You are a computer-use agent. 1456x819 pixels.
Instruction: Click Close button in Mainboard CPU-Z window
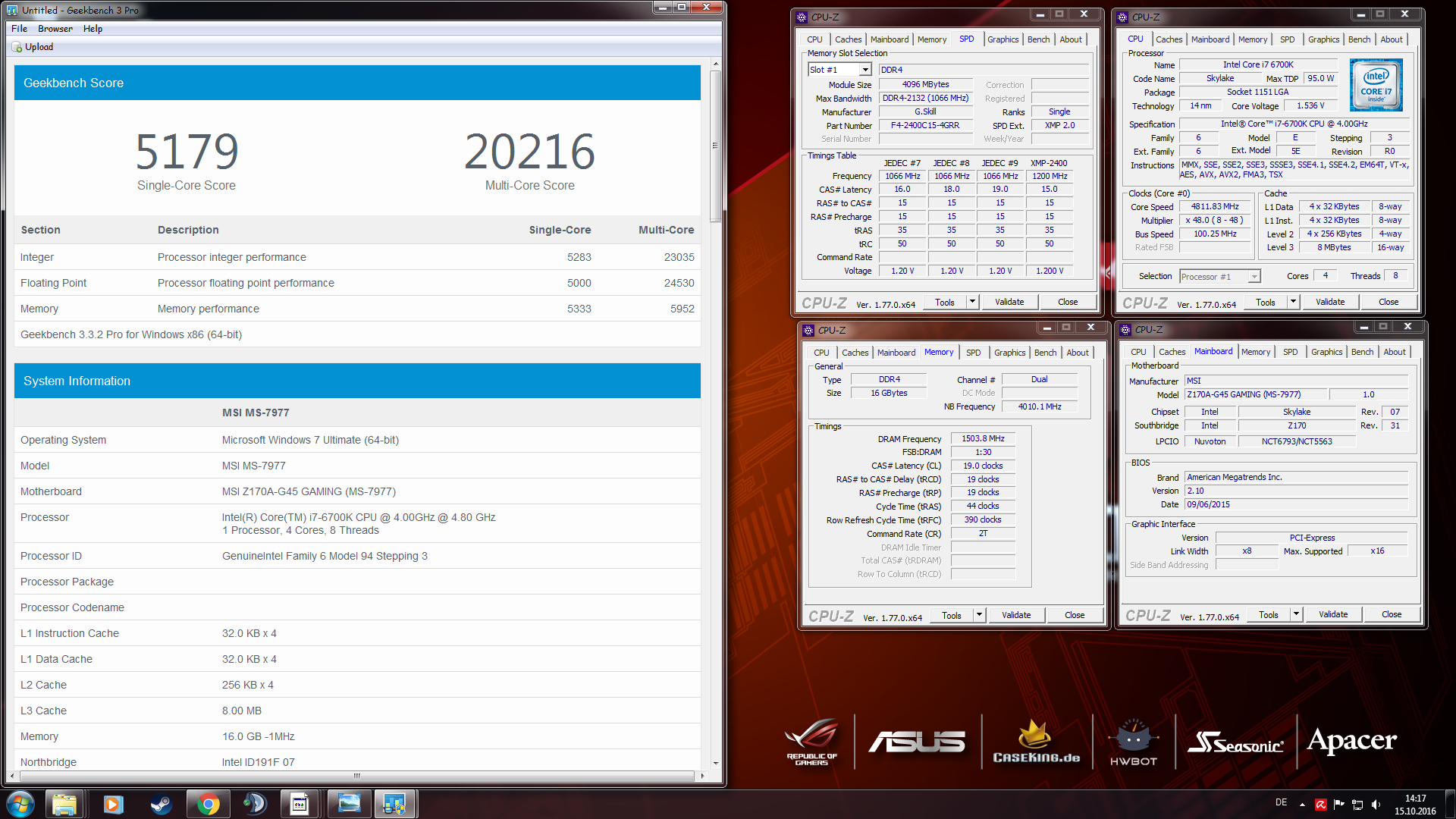coord(1392,614)
